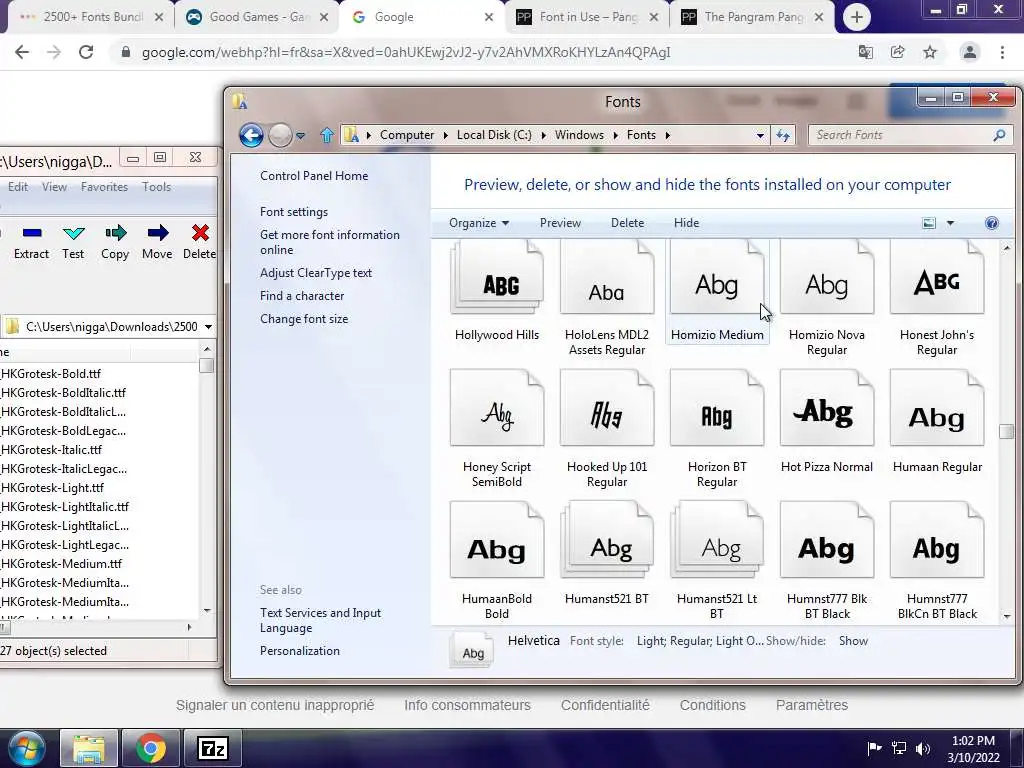Open 7-Zip Favorites menu
This screenshot has height=768, width=1024.
[x=104, y=187]
